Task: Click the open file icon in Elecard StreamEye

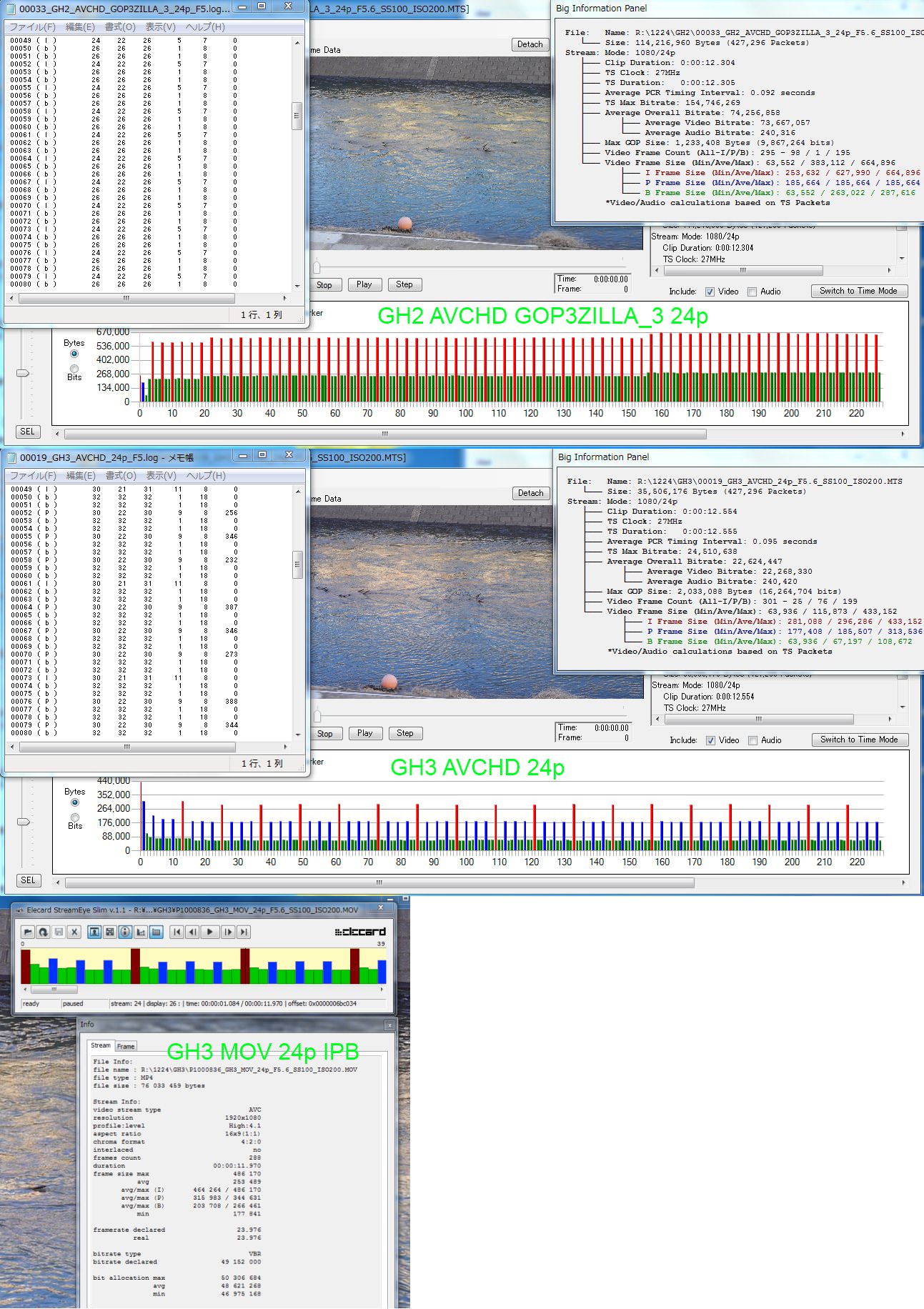Action: [28, 932]
